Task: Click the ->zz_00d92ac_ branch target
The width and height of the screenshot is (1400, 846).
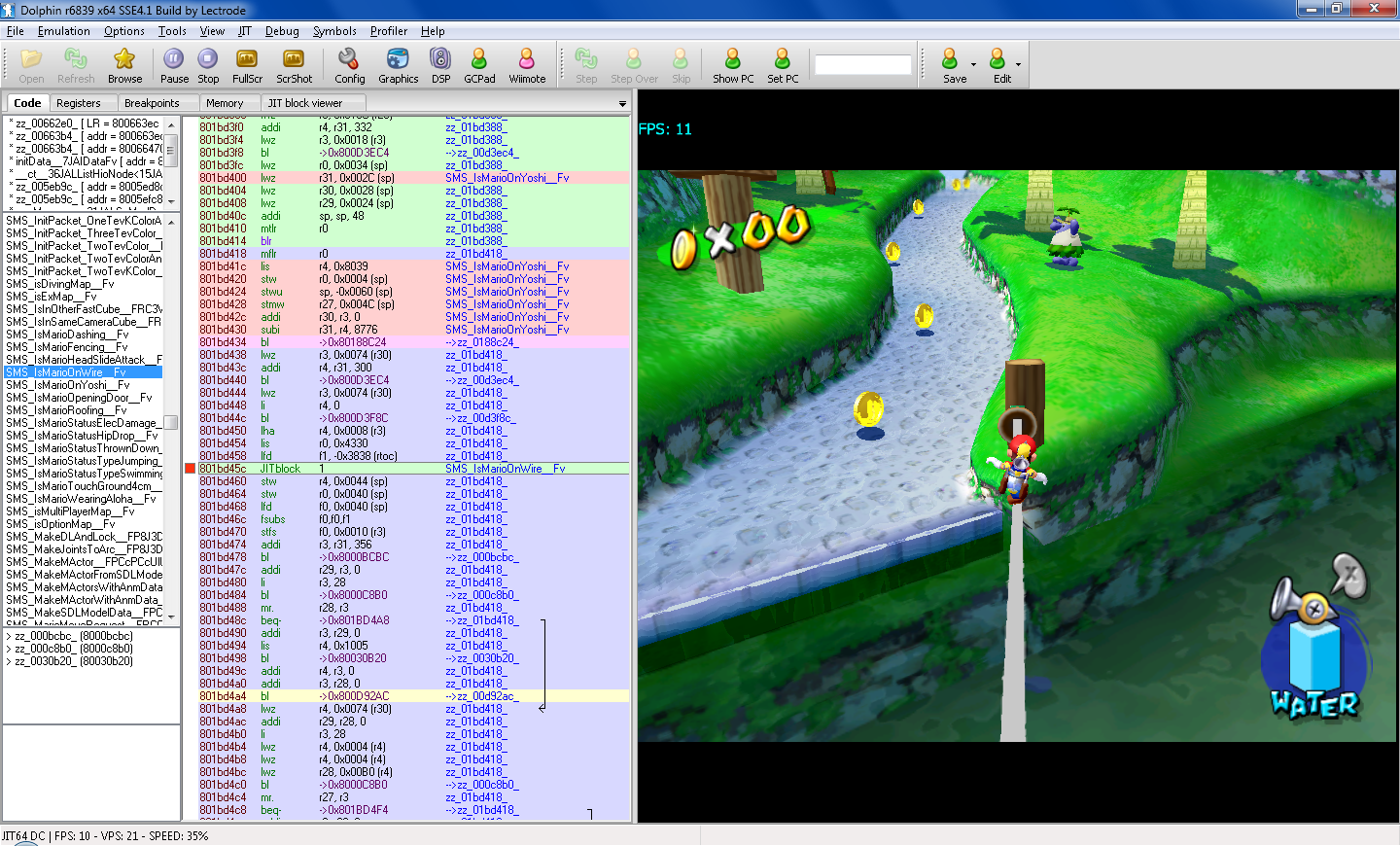Action: click(482, 696)
